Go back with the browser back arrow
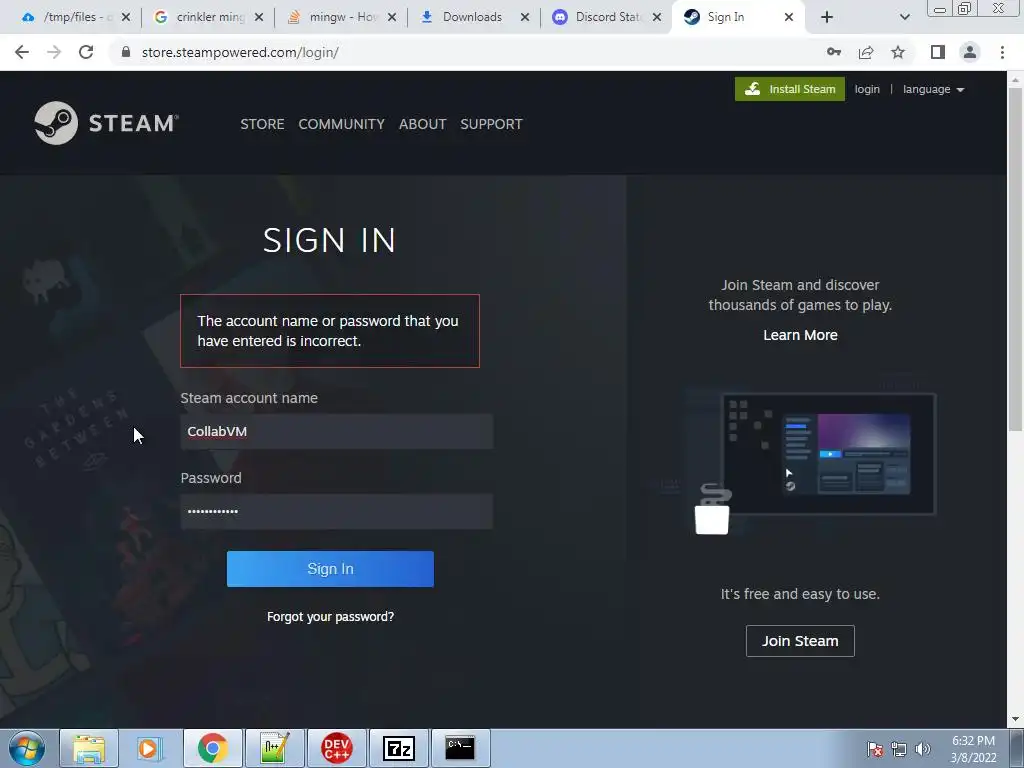1024x768 pixels. coord(22,52)
